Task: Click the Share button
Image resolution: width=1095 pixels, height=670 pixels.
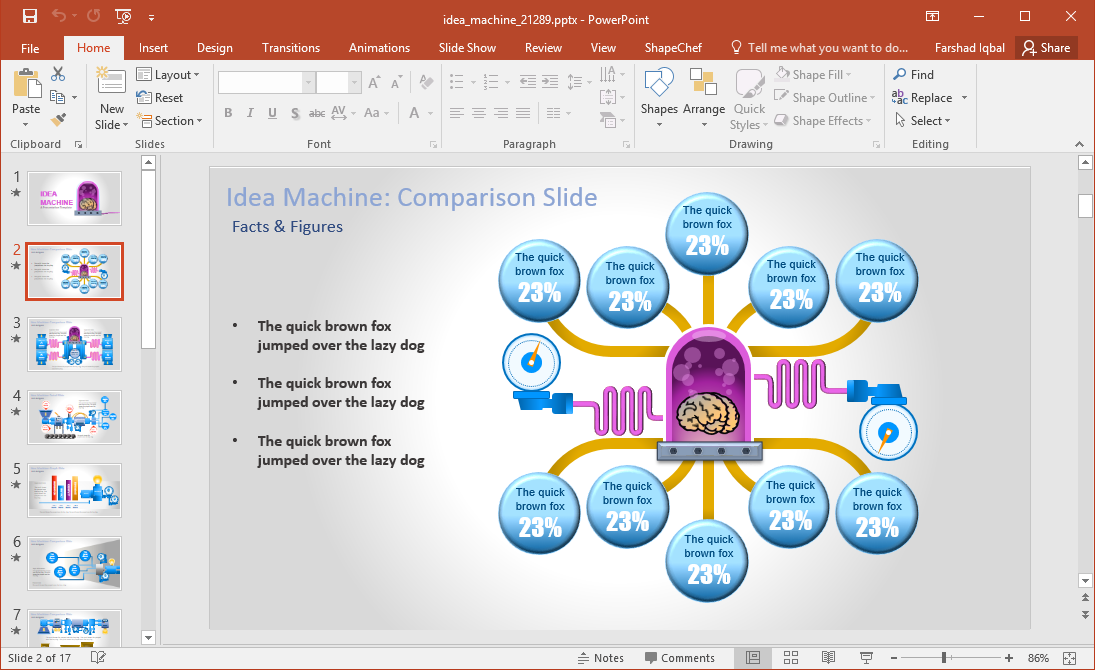Action: (x=1045, y=48)
